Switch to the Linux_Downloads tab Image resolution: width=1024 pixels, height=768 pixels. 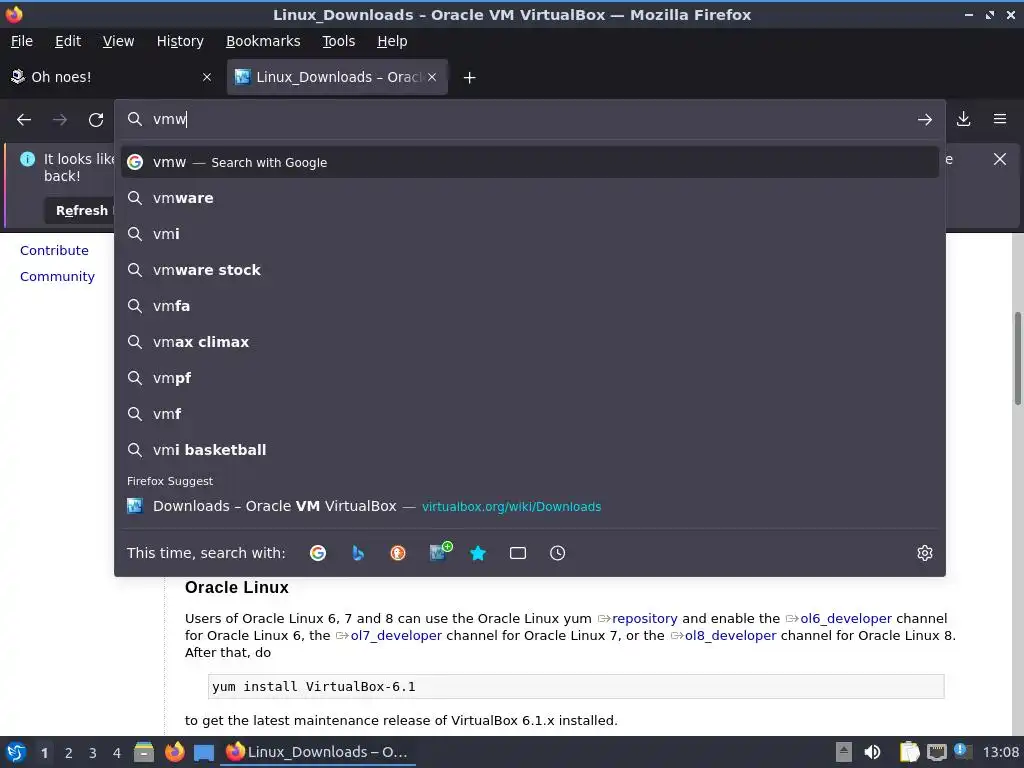pyautogui.click(x=337, y=77)
